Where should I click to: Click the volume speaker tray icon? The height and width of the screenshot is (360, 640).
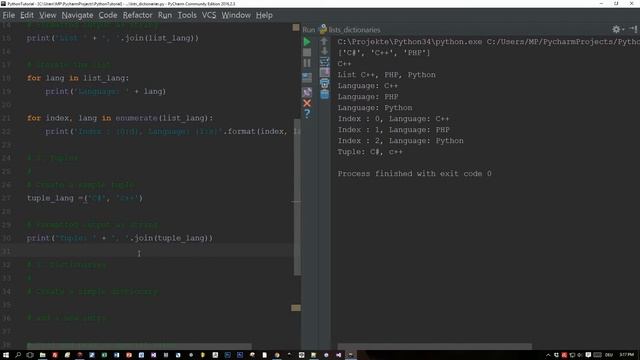[580, 355]
